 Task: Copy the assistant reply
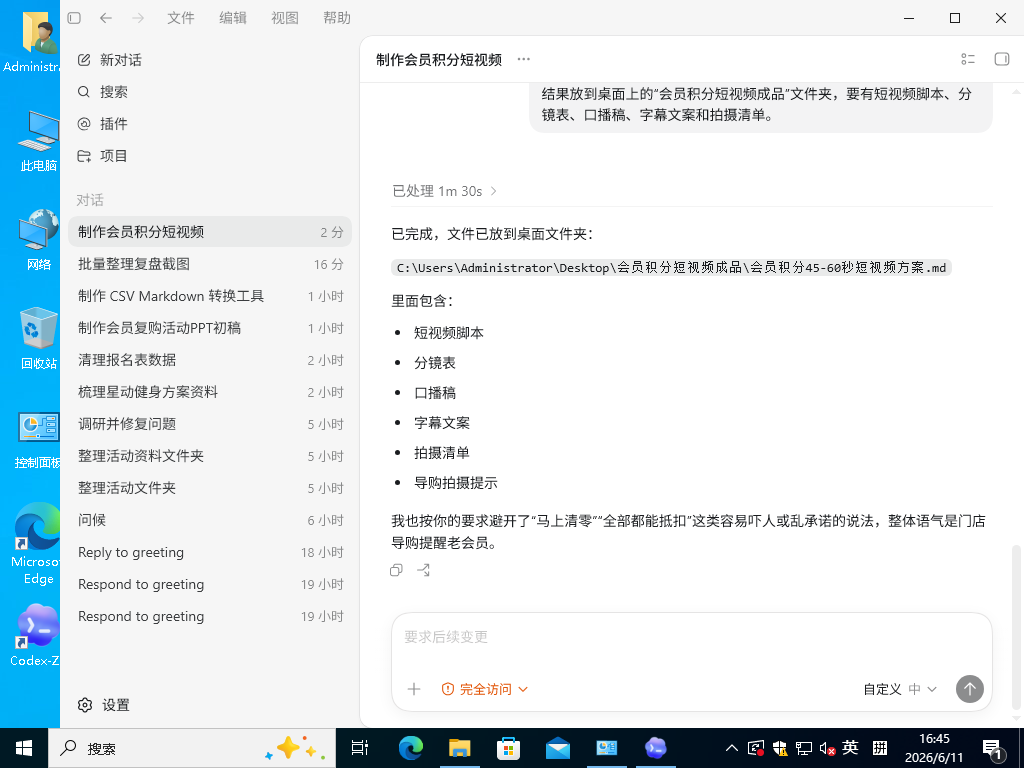(396, 570)
